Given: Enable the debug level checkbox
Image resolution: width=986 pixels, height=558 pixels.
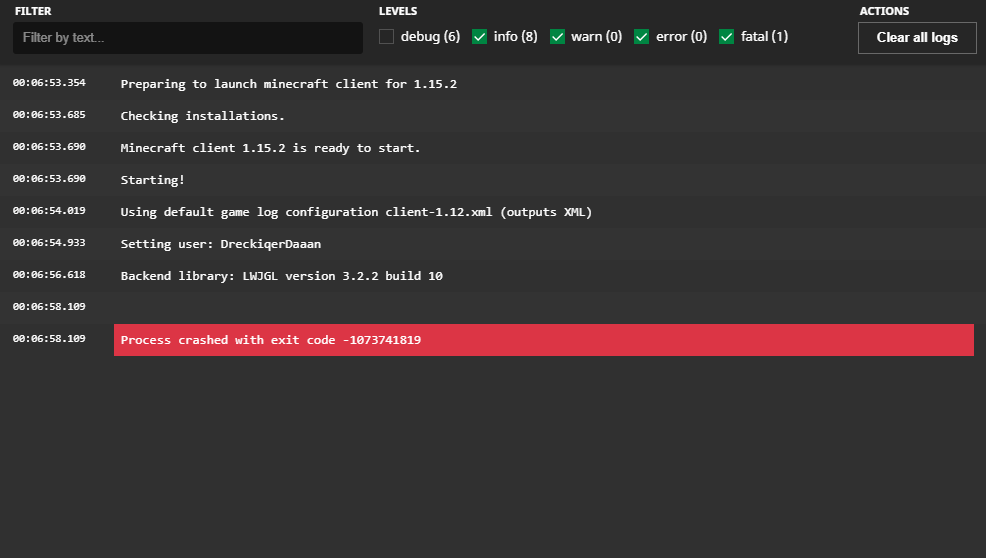Looking at the screenshot, I should click(x=387, y=37).
